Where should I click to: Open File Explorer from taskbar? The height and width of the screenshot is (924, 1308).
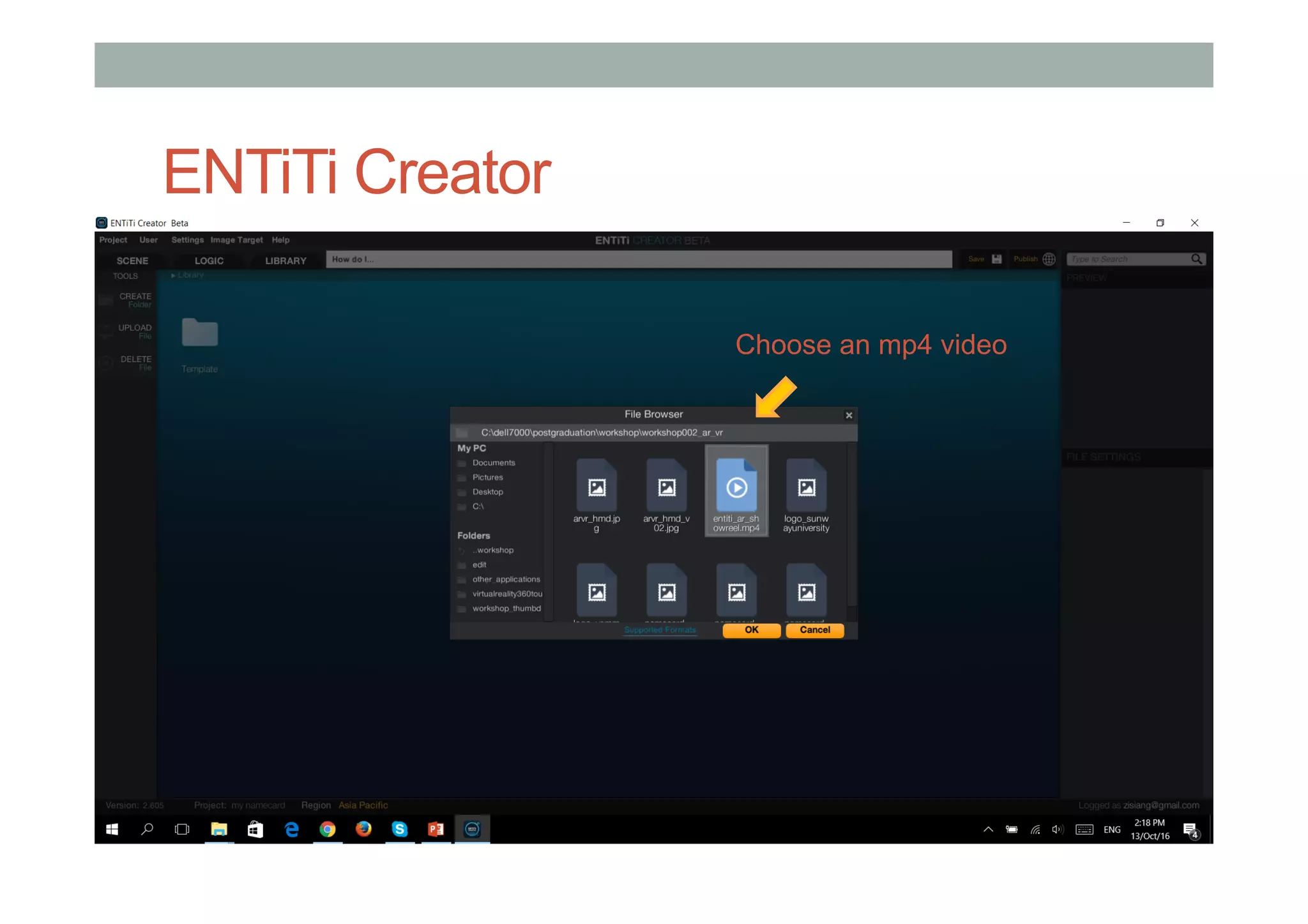[219, 829]
